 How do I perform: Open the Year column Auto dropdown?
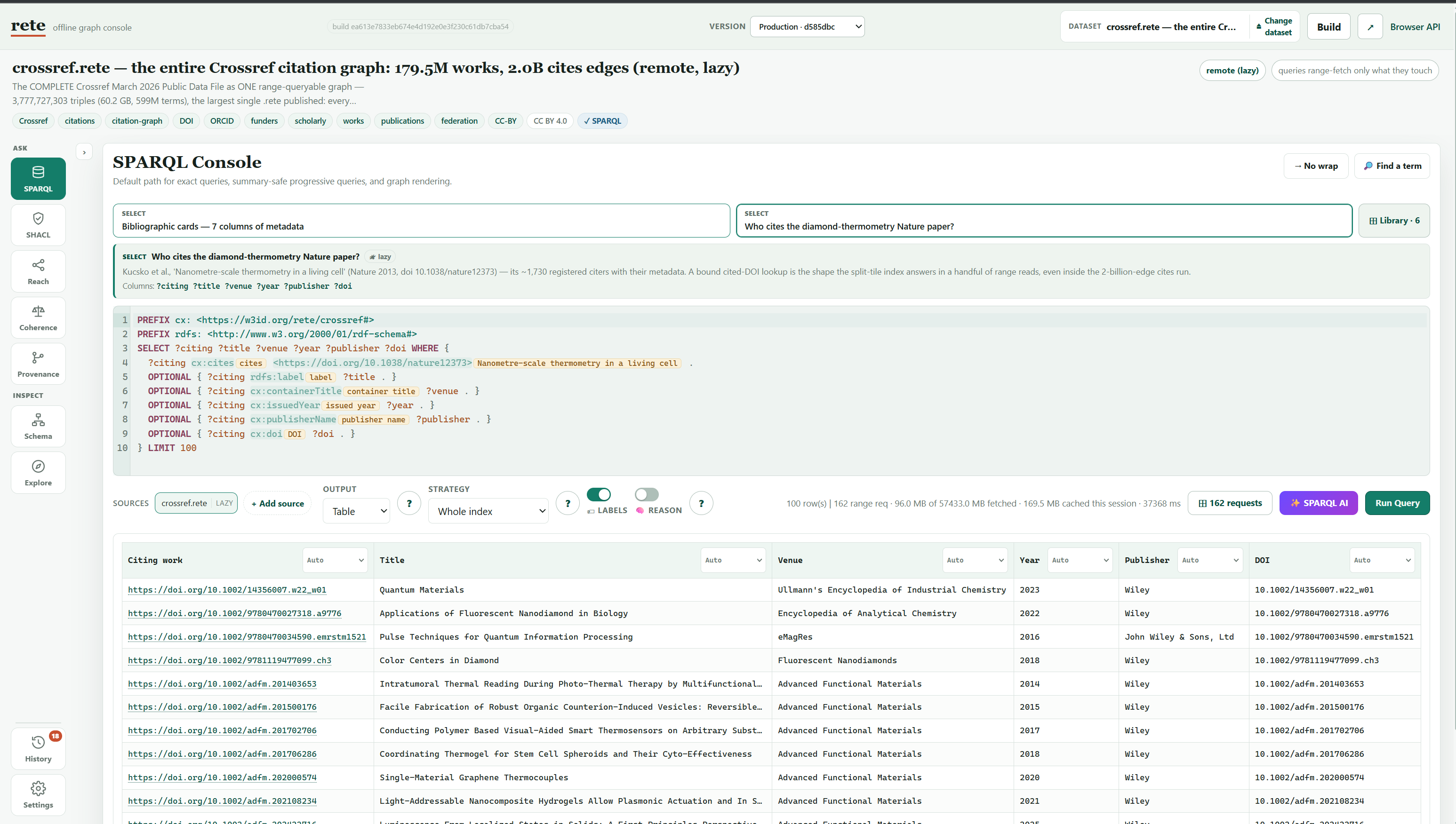click(x=1080, y=560)
